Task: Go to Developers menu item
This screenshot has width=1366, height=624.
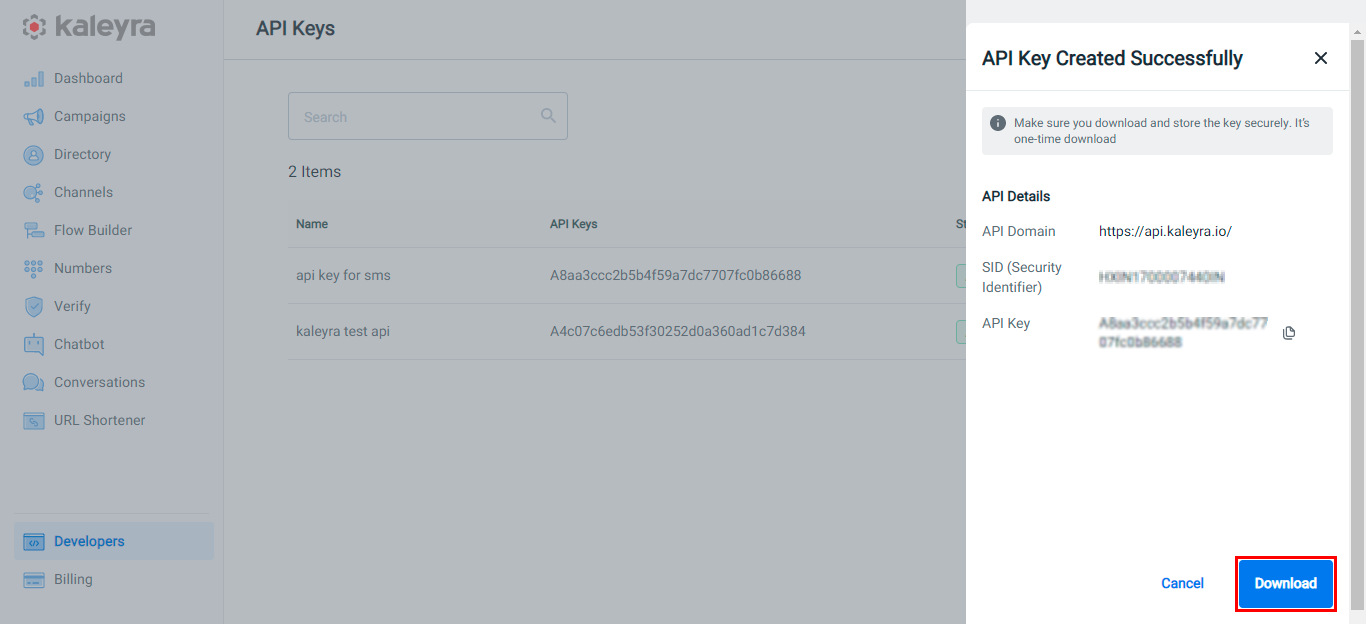Action: 114,541
